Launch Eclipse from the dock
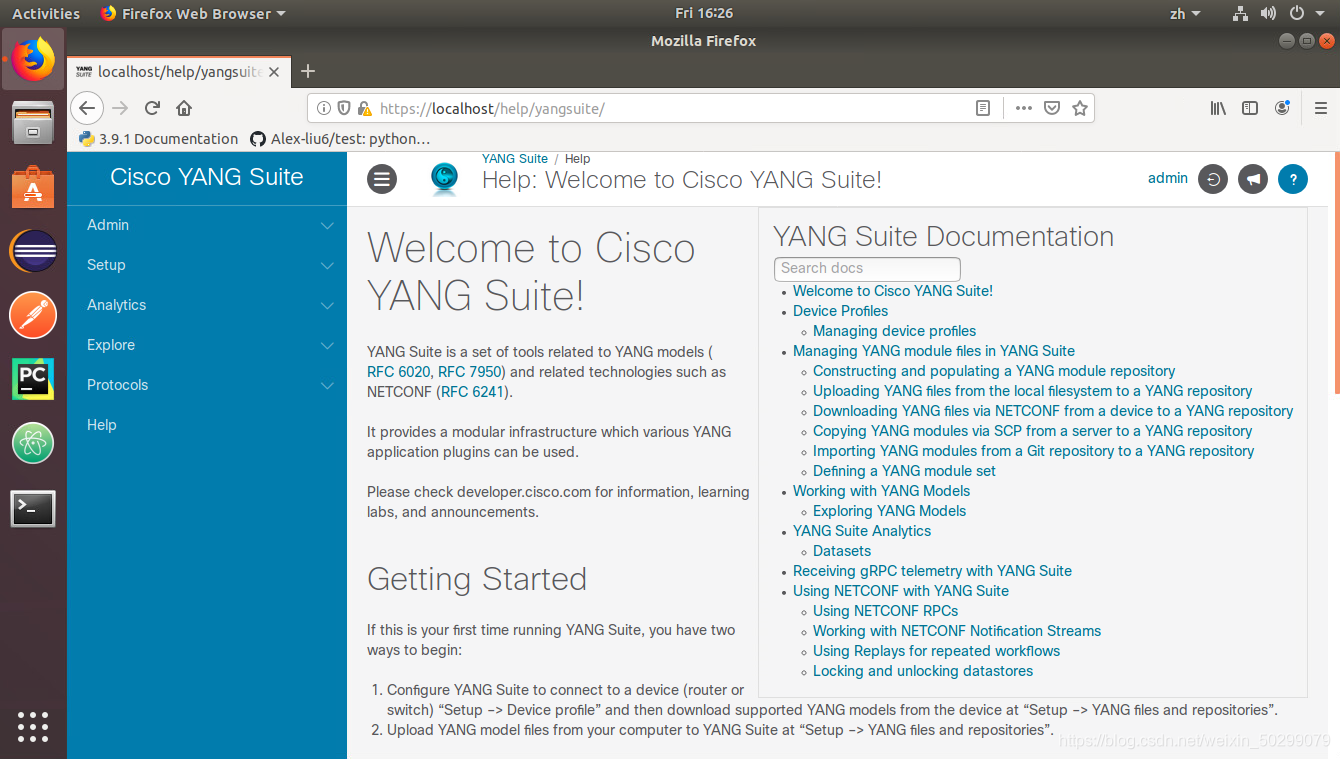The width and height of the screenshot is (1340, 759). point(33,251)
